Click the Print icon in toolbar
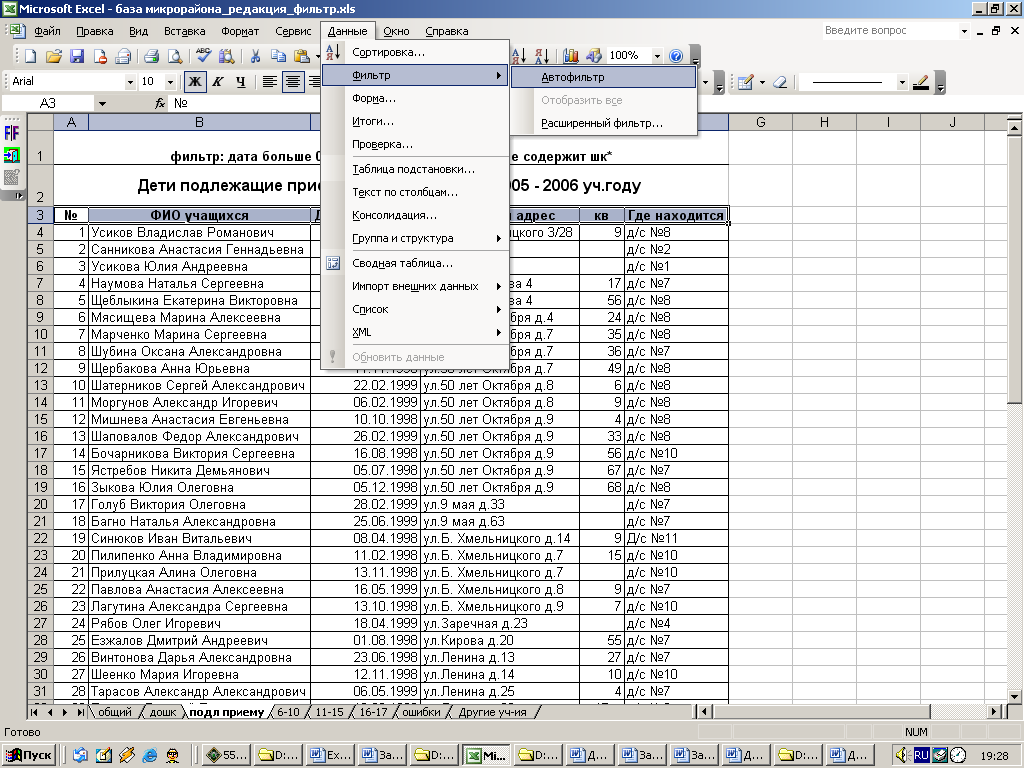 [x=152, y=56]
